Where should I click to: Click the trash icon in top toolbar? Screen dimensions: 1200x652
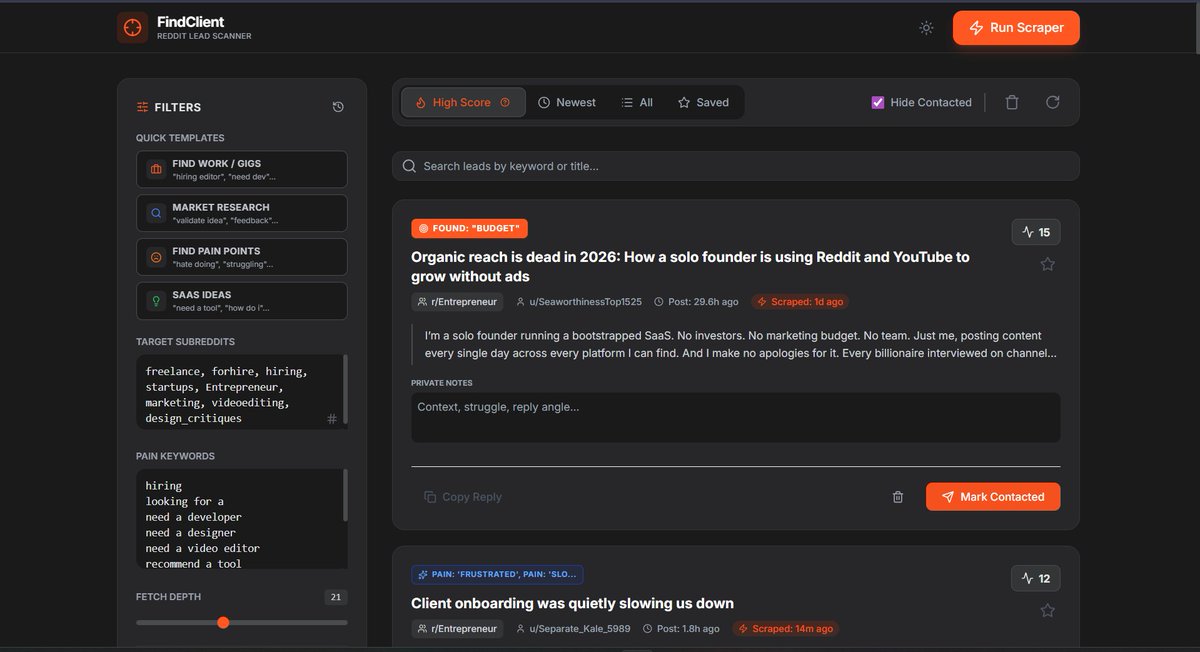[1012, 102]
